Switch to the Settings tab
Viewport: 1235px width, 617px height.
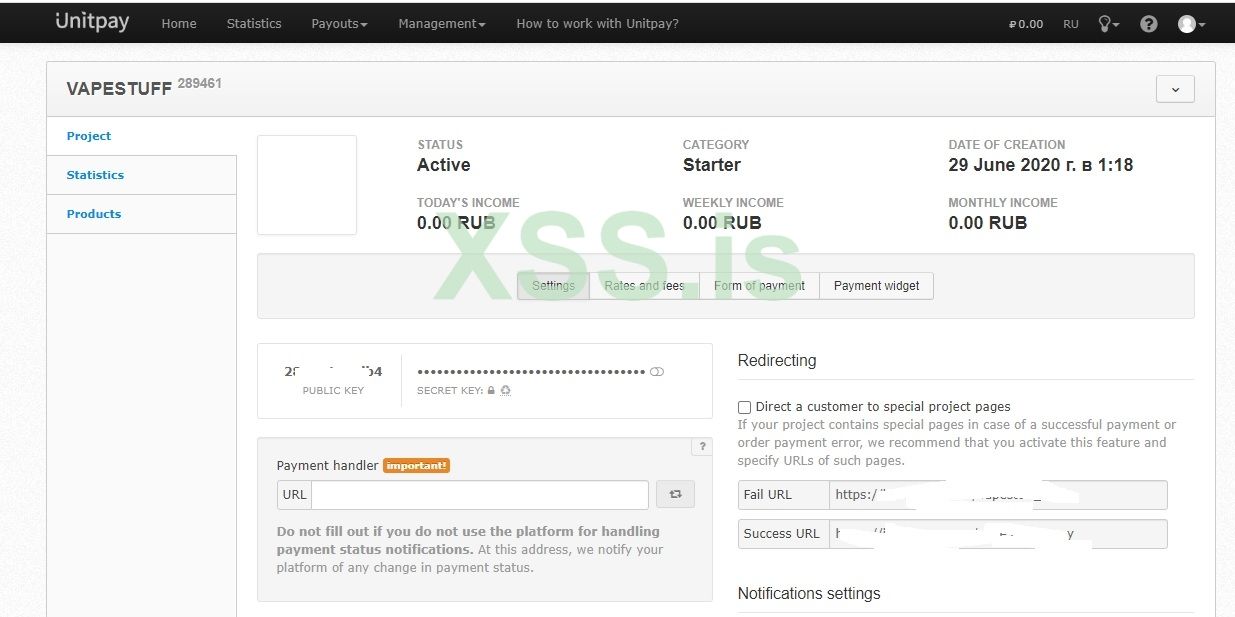point(553,286)
